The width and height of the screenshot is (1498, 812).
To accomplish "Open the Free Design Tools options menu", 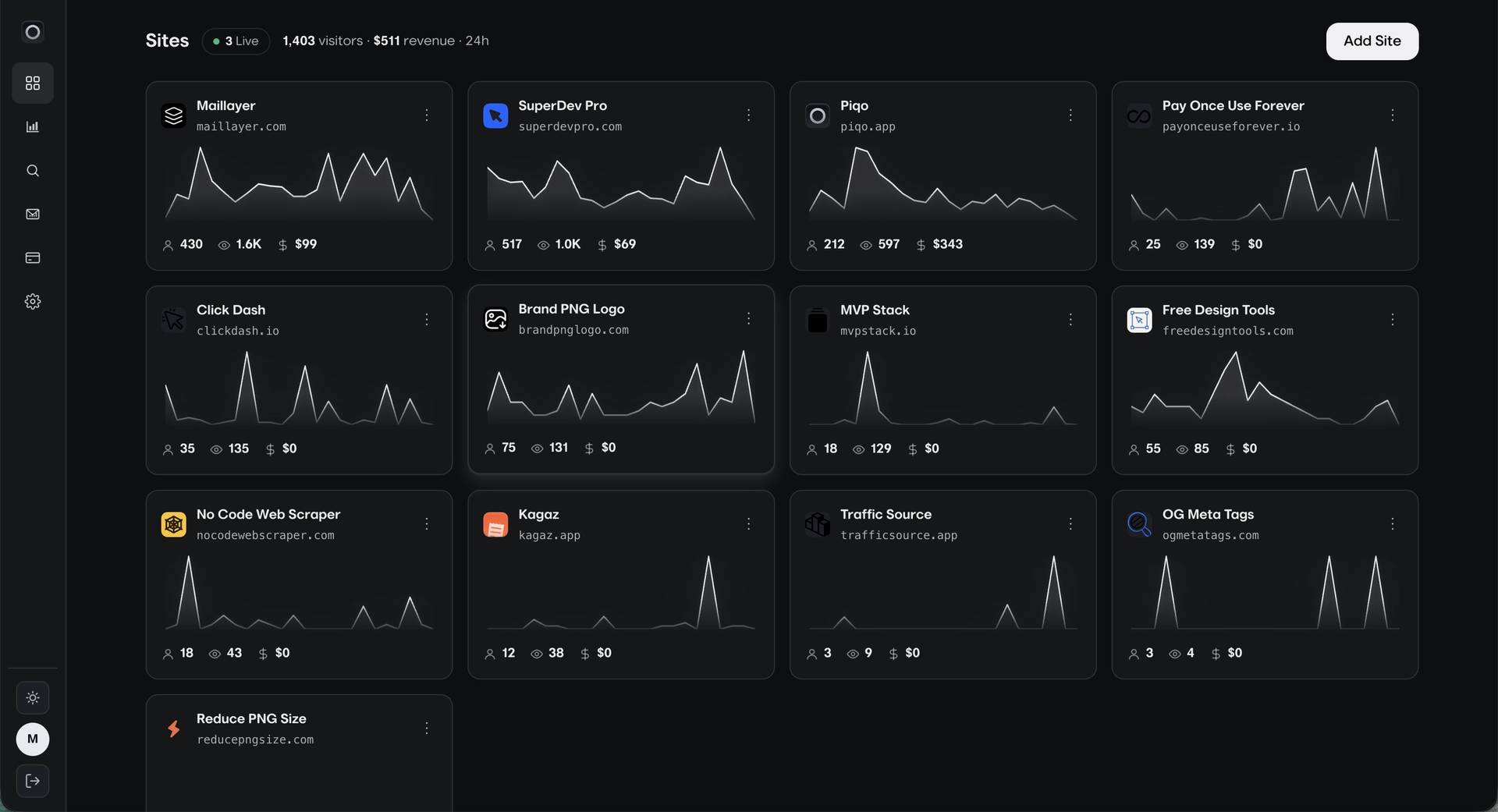I will [1393, 320].
